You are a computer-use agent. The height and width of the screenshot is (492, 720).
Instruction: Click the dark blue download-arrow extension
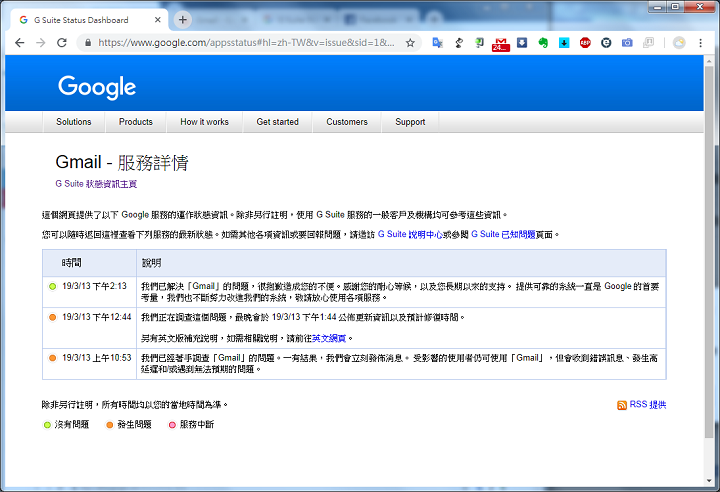pyautogui.click(x=522, y=43)
